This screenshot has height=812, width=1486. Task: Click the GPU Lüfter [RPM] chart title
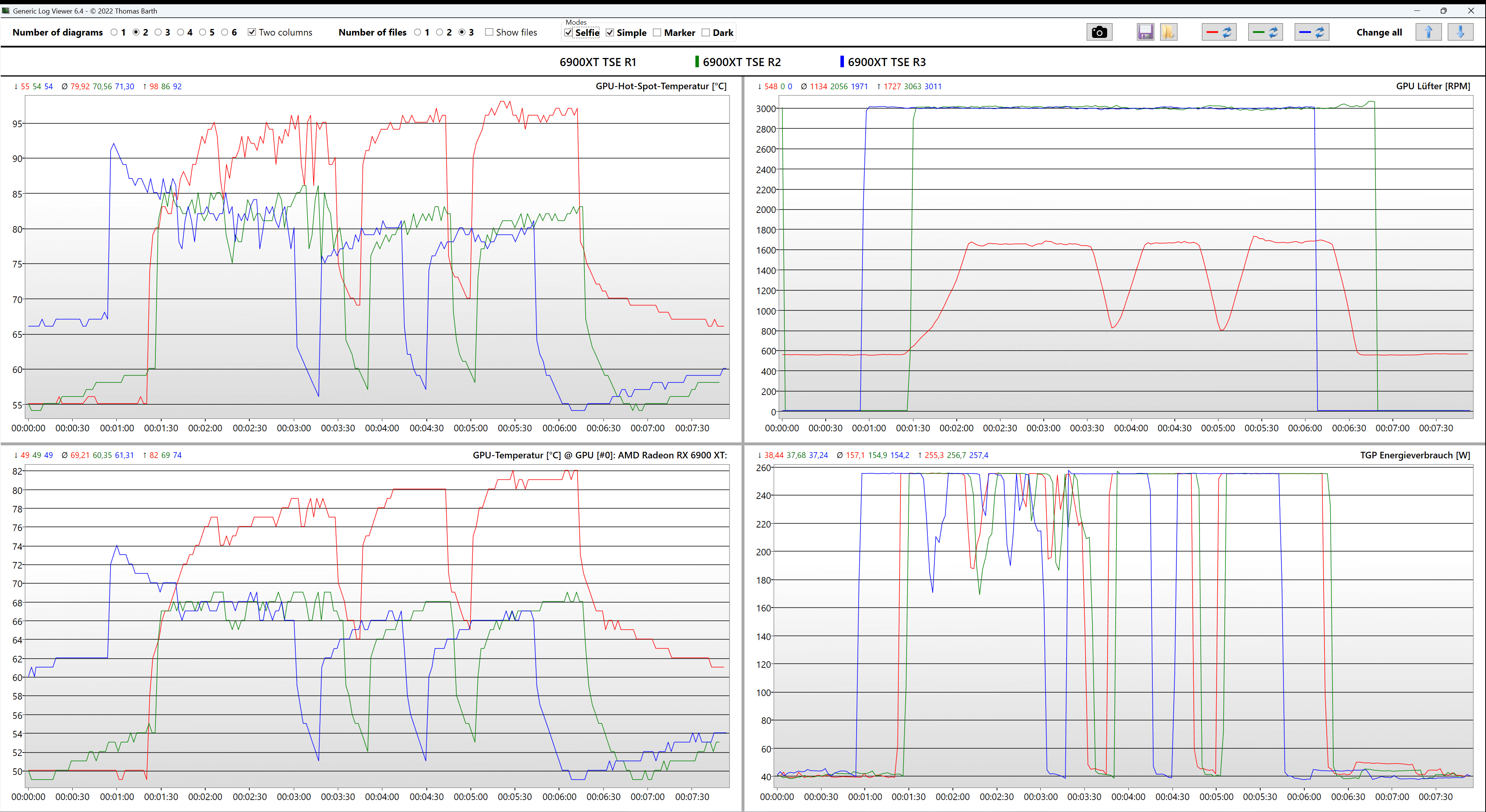pos(1433,86)
